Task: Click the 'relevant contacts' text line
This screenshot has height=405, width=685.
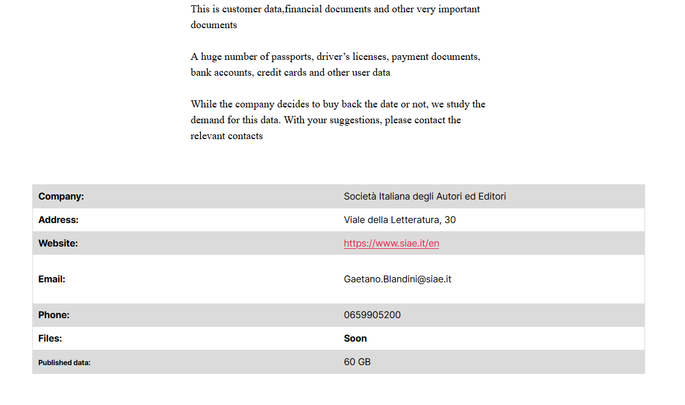Action: [226, 136]
